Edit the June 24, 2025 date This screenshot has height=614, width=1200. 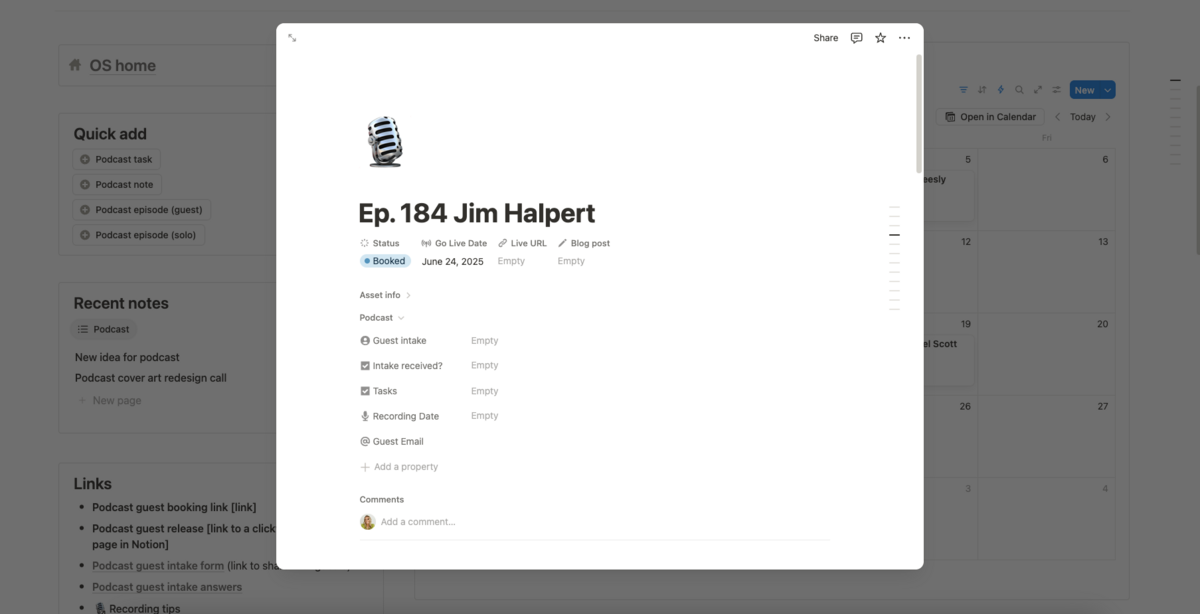click(x=452, y=261)
